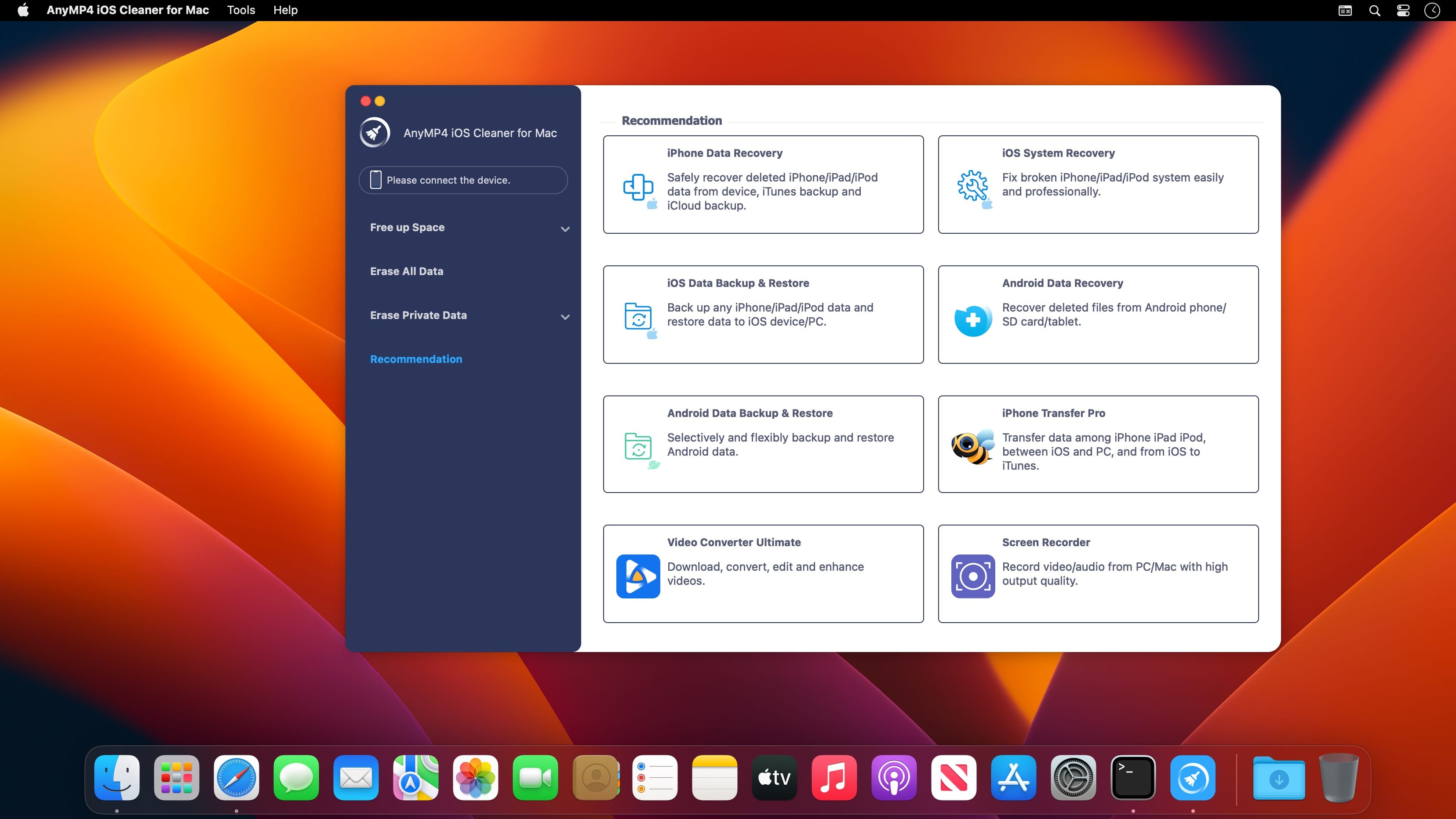Image resolution: width=1456 pixels, height=819 pixels.
Task: Select Recommendation in the sidebar
Action: tap(416, 359)
